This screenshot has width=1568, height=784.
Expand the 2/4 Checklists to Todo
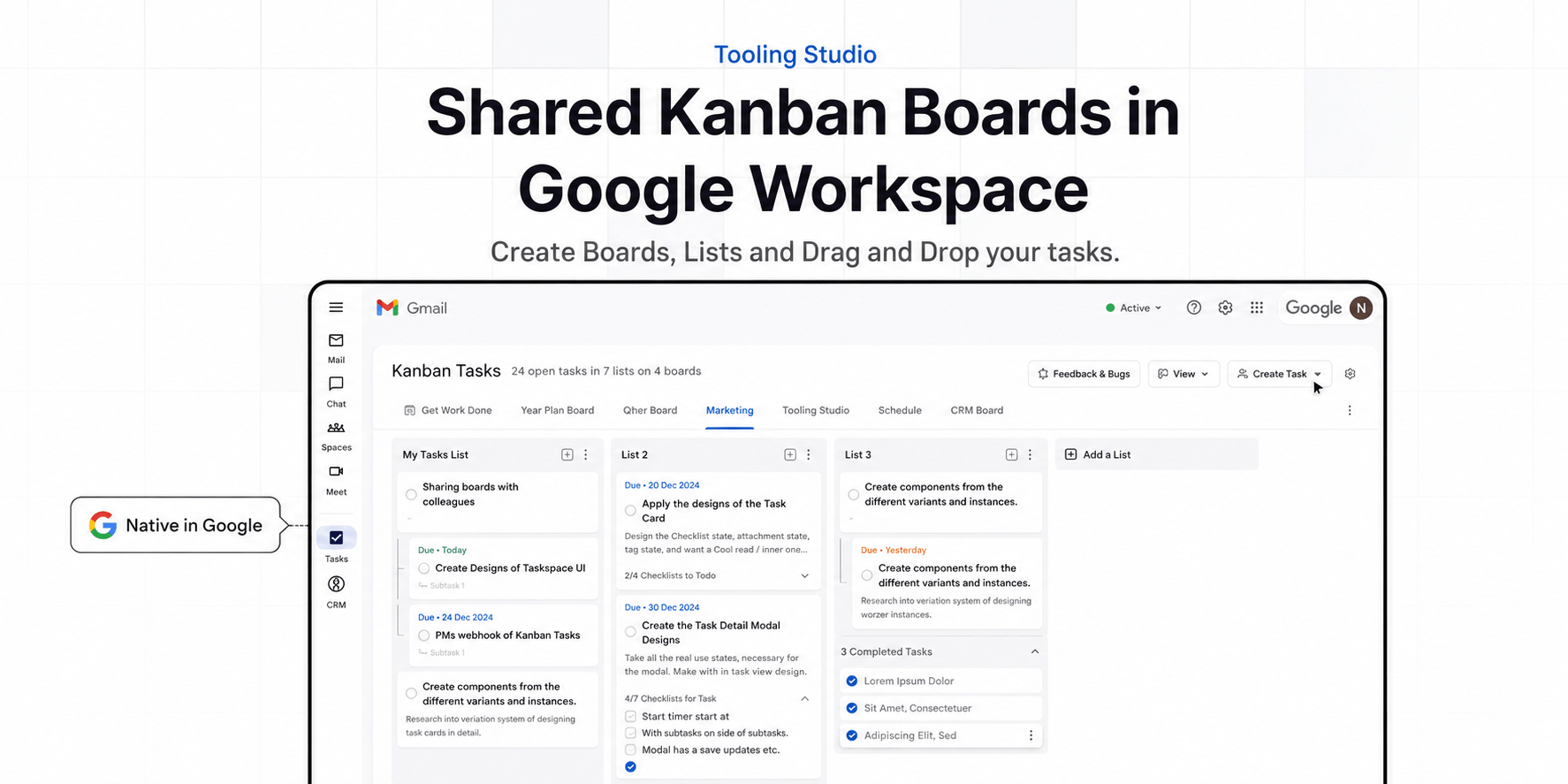(804, 575)
